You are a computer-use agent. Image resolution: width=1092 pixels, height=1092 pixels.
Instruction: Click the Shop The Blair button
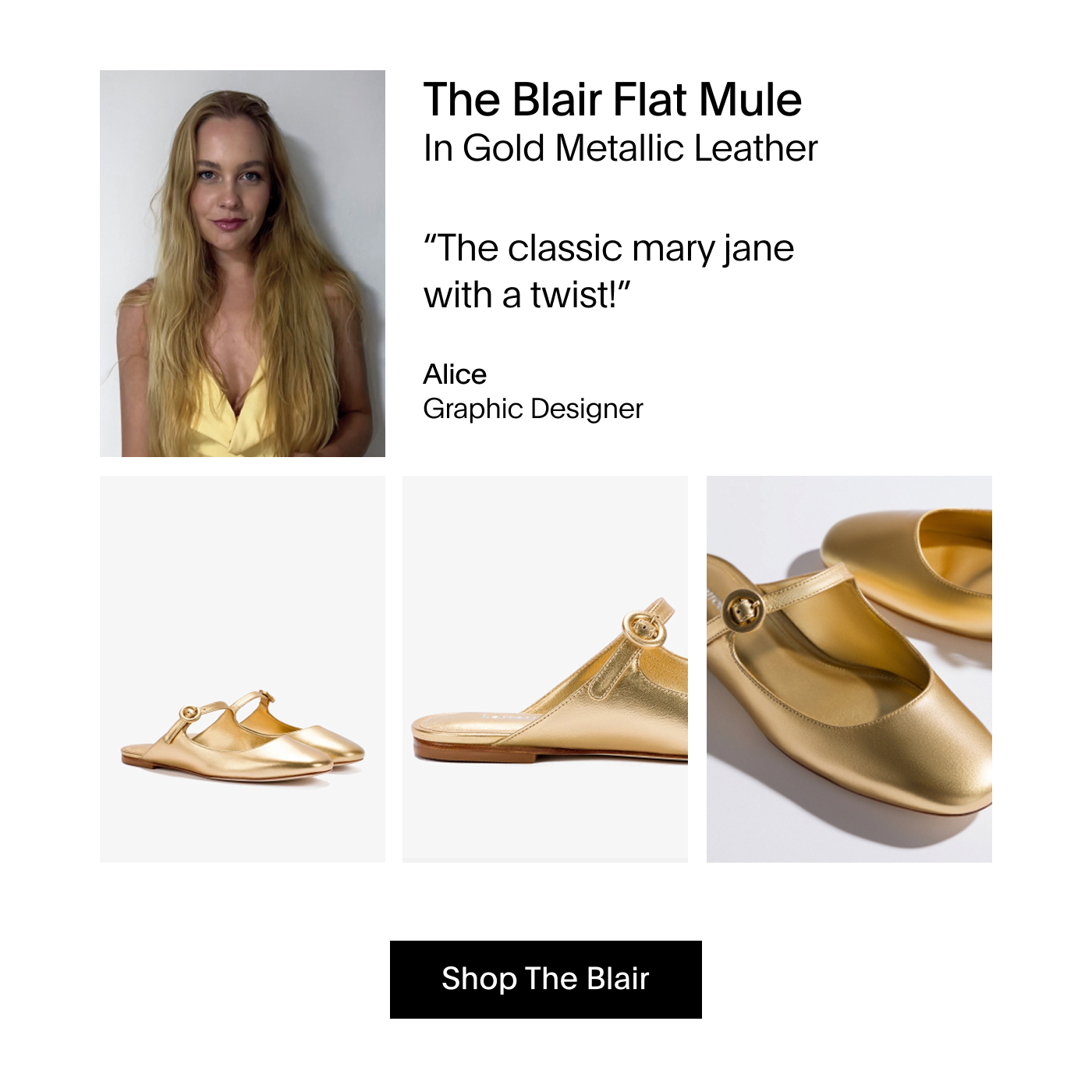(545, 979)
